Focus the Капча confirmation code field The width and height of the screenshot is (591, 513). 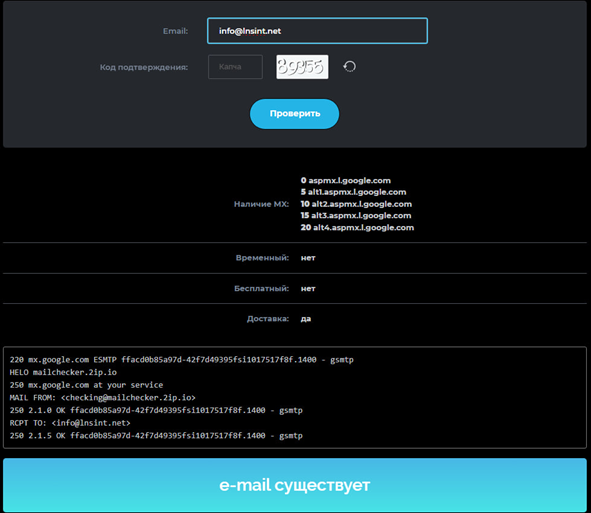[235, 67]
